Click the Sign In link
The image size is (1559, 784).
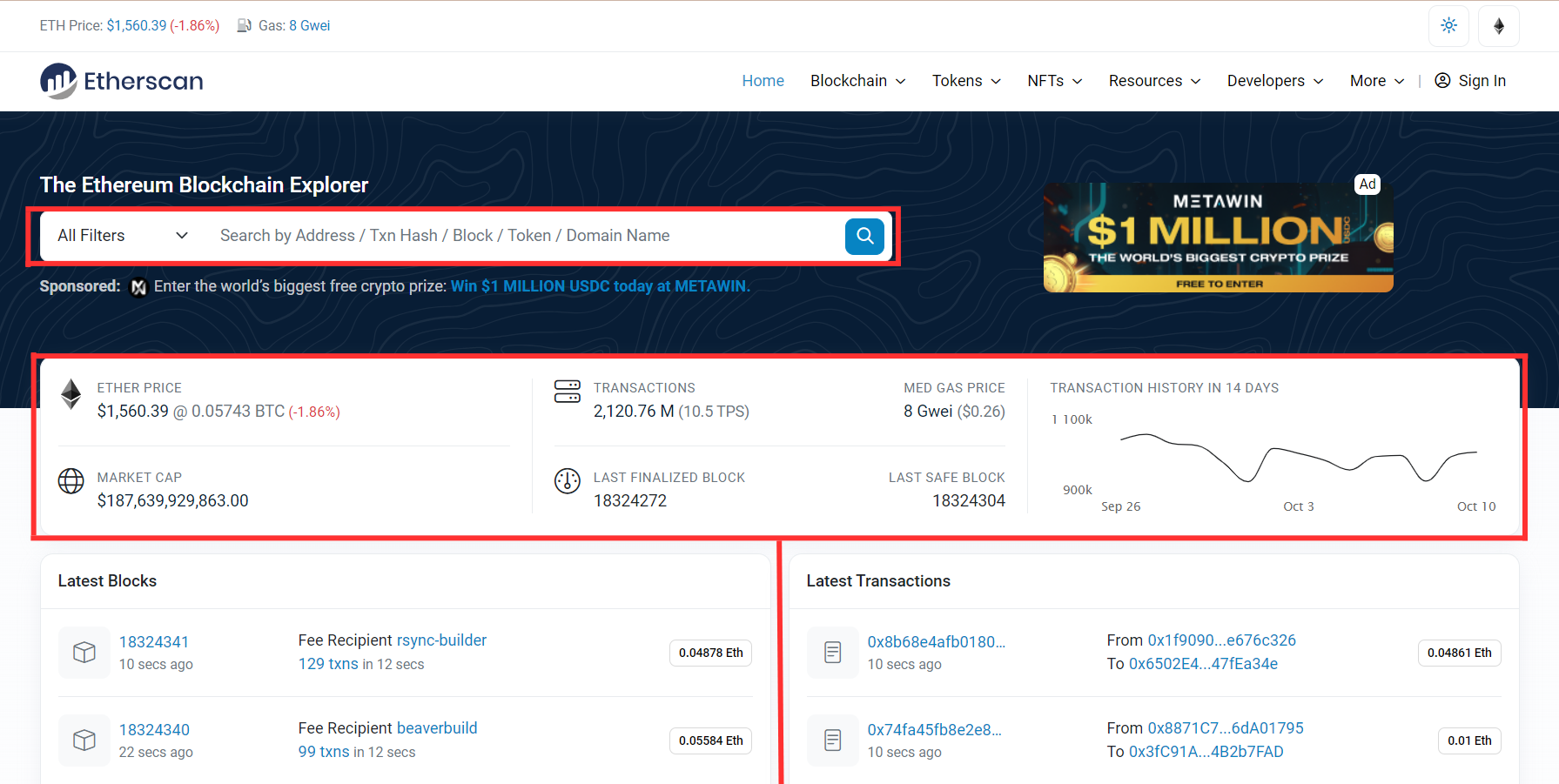point(1482,80)
